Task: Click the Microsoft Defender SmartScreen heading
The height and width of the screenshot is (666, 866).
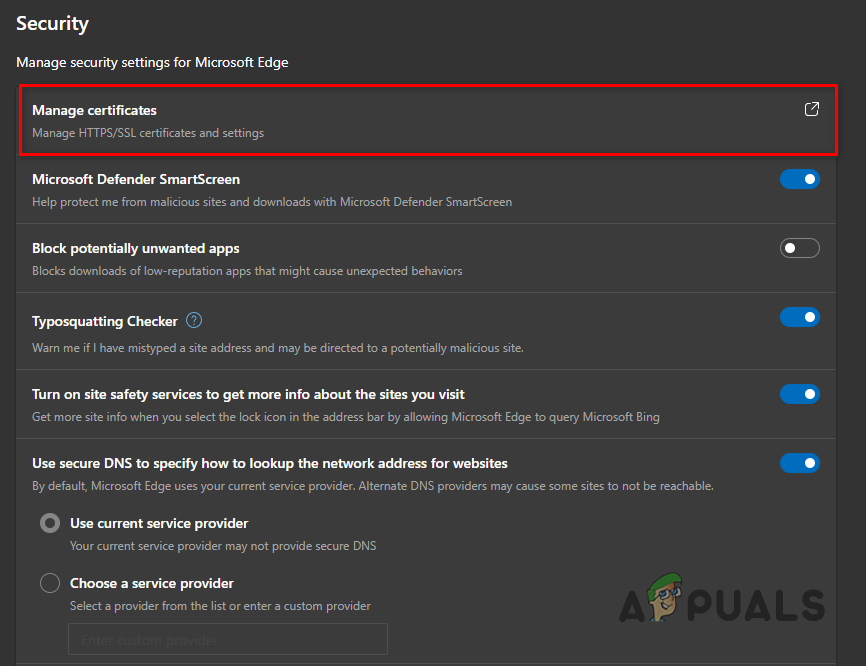Action: tap(136, 179)
